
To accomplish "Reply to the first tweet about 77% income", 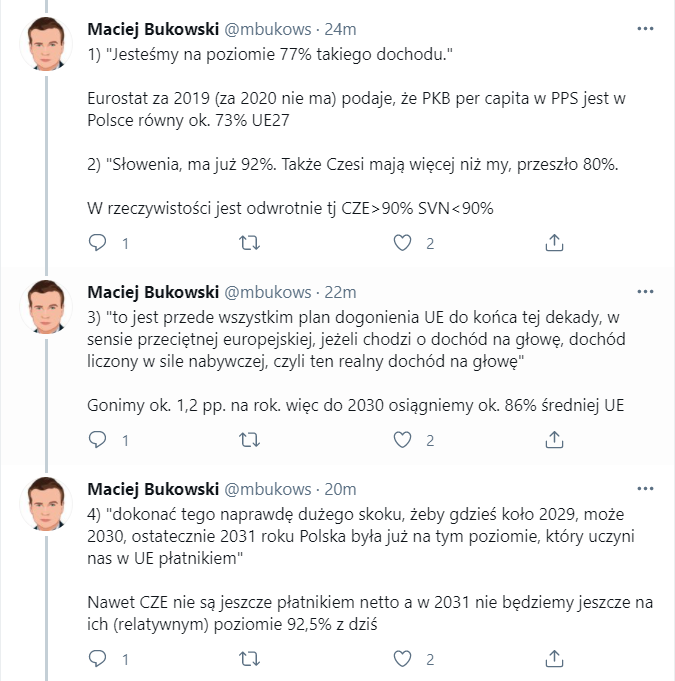I will click(x=97, y=243).
